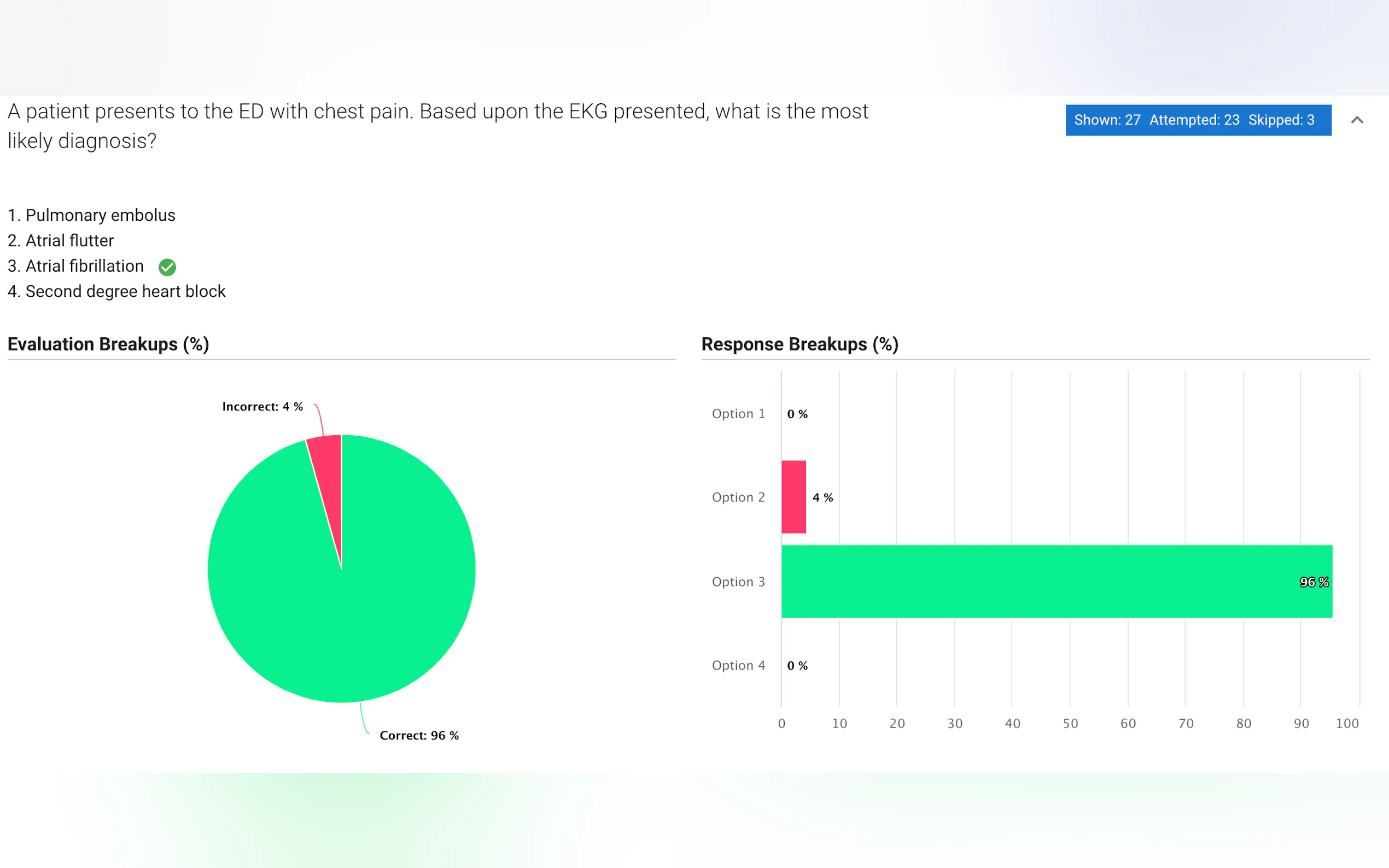Click the Option 1 axis label

tap(738, 414)
